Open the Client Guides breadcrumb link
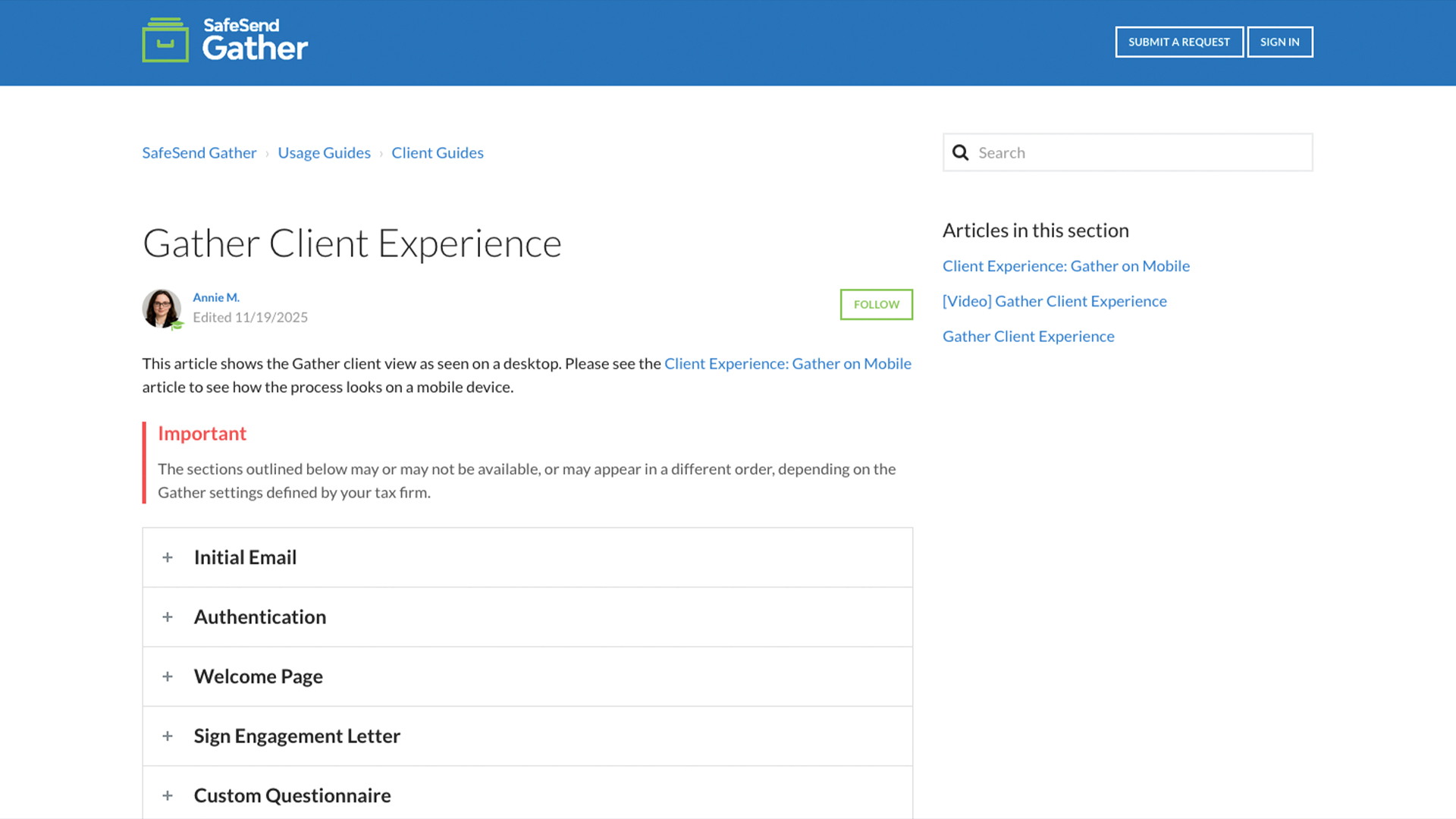 [x=437, y=152]
